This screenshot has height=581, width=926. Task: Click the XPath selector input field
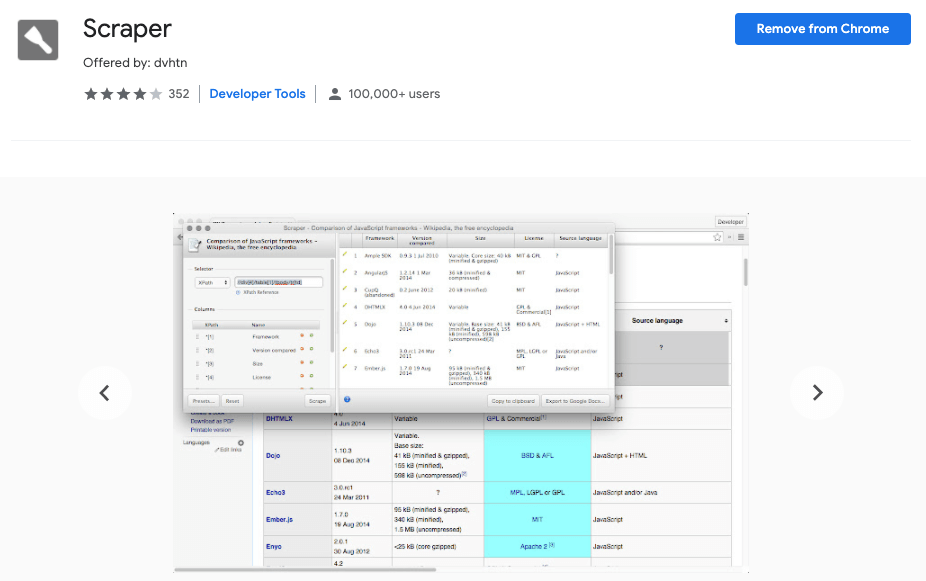(x=279, y=282)
